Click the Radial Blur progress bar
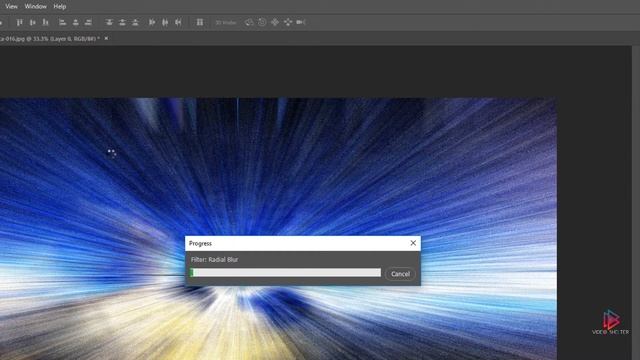The height and width of the screenshot is (360, 640). pos(285,273)
